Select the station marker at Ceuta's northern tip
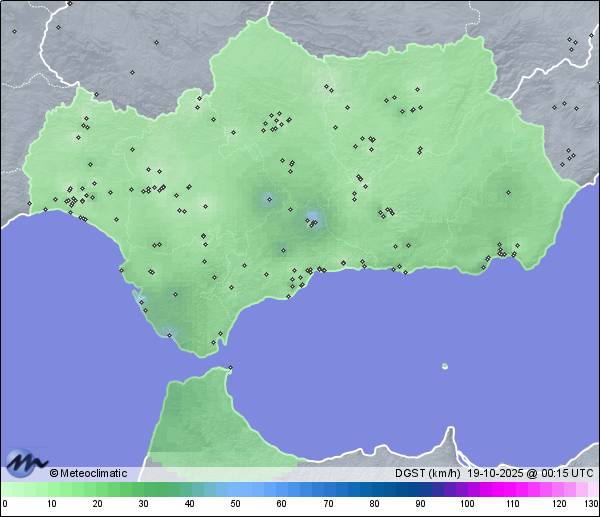This screenshot has width=600, height=517. [x=230, y=368]
